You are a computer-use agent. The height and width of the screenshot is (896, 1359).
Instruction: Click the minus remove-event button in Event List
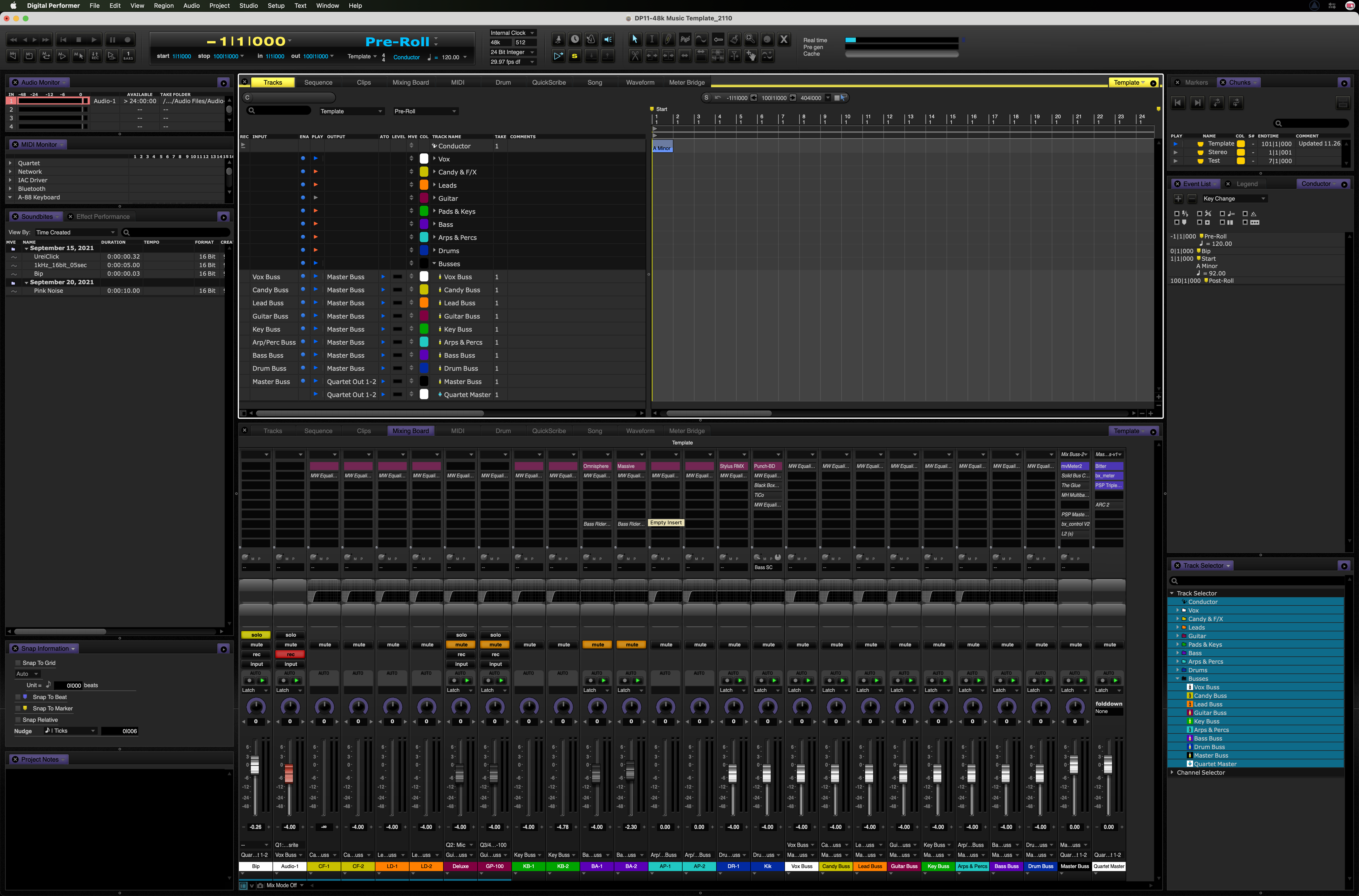tap(1192, 198)
